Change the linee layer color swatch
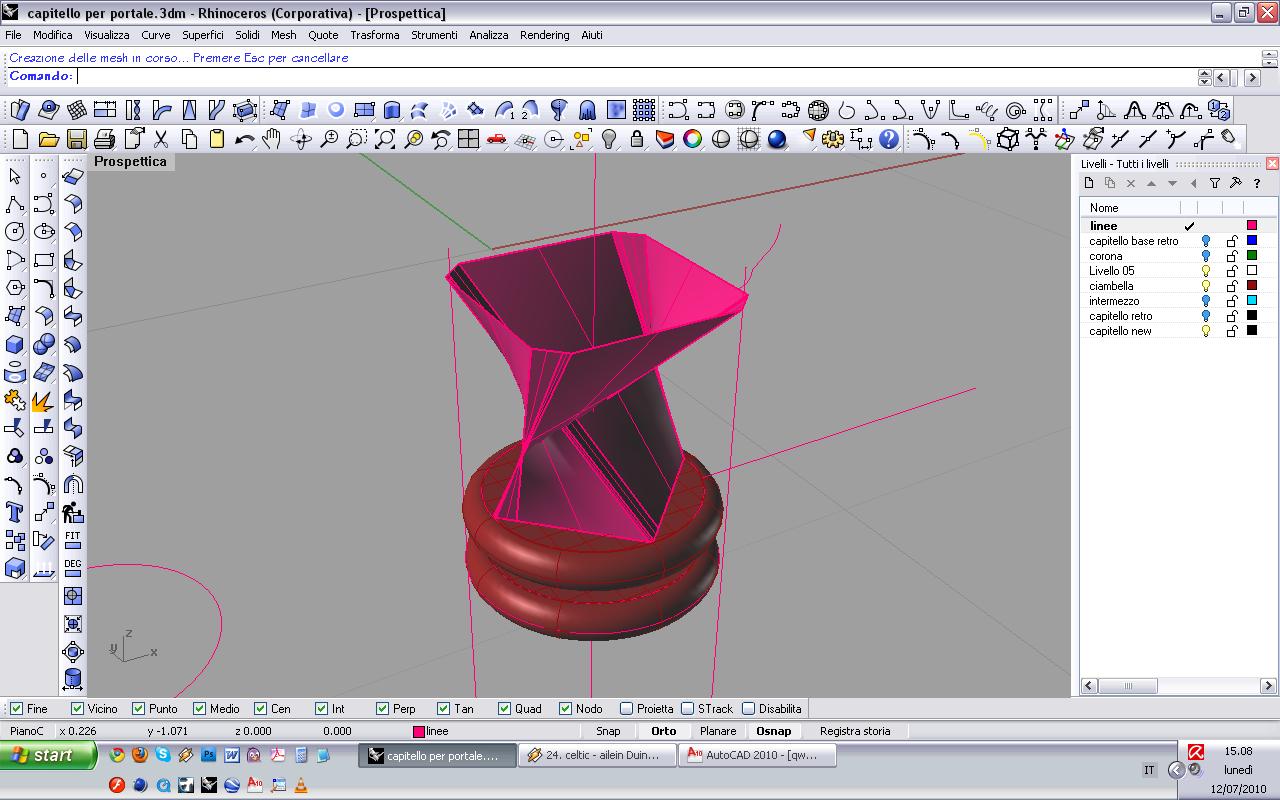Screen dimensions: 1280x800 click(1251, 226)
